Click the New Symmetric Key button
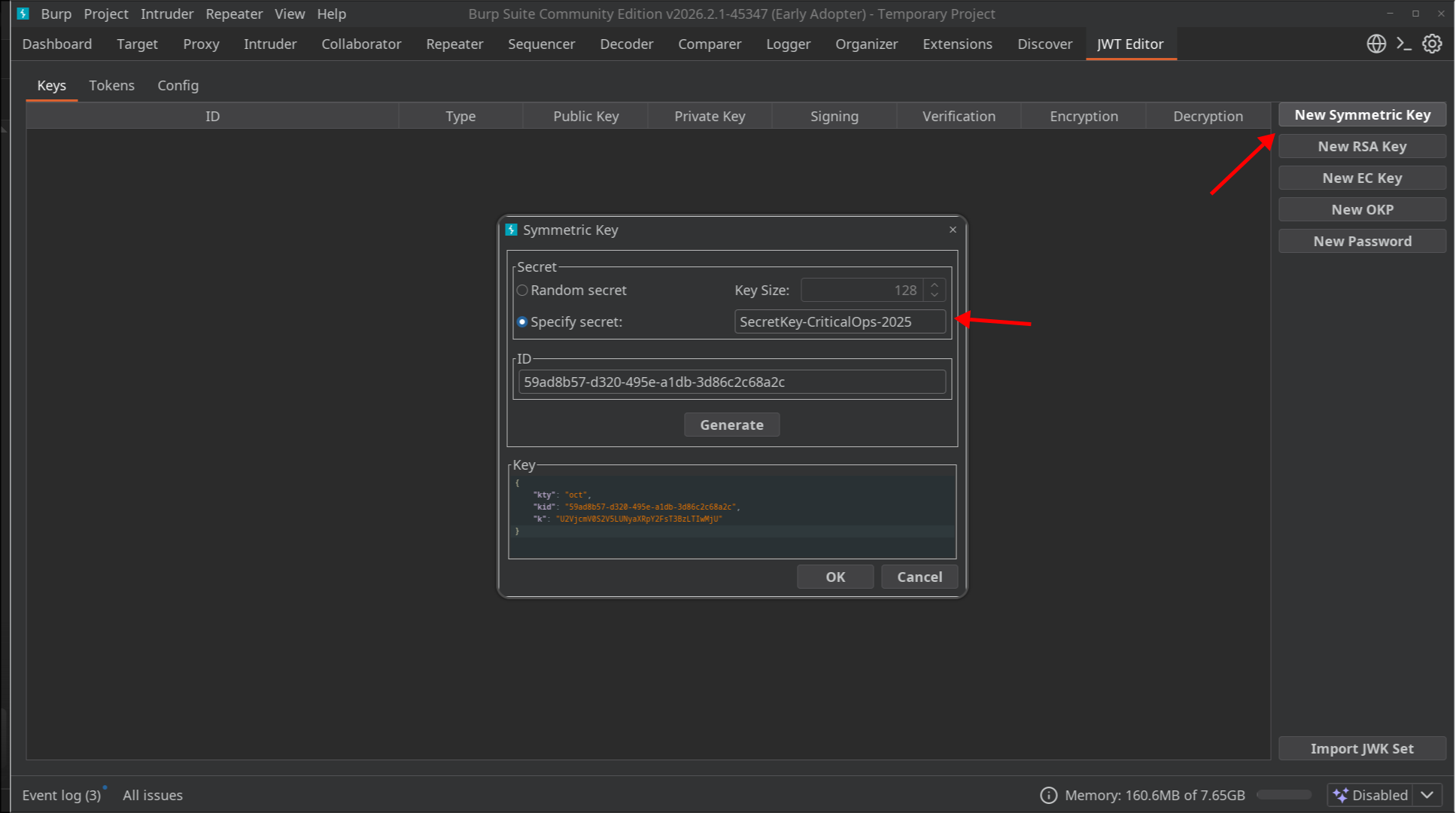The image size is (1456, 813). click(x=1362, y=115)
